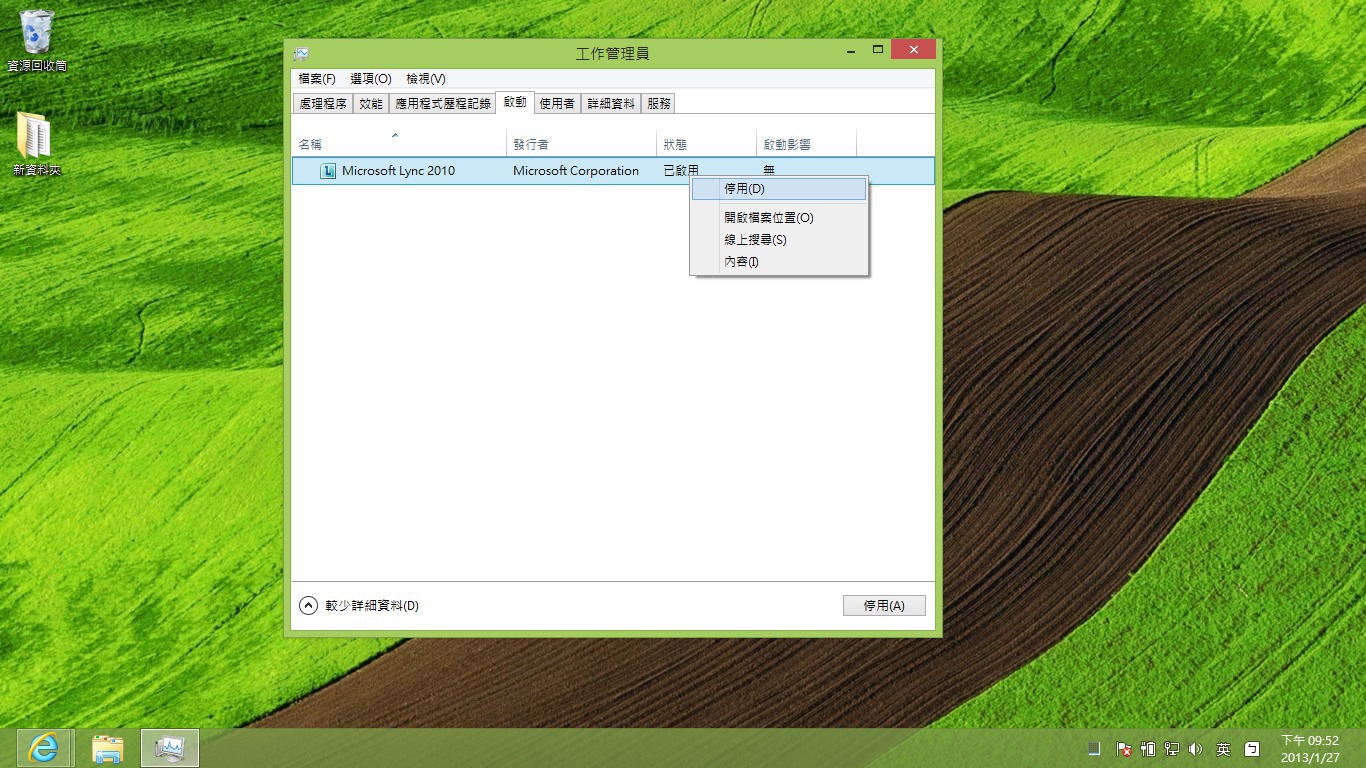Click the network tray icon

click(x=1172, y=748)
